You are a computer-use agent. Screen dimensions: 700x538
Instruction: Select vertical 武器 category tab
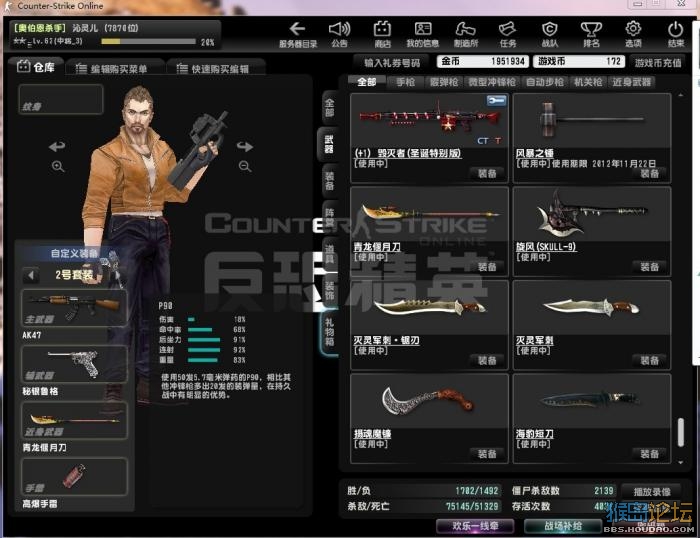[x=329, y=144]
